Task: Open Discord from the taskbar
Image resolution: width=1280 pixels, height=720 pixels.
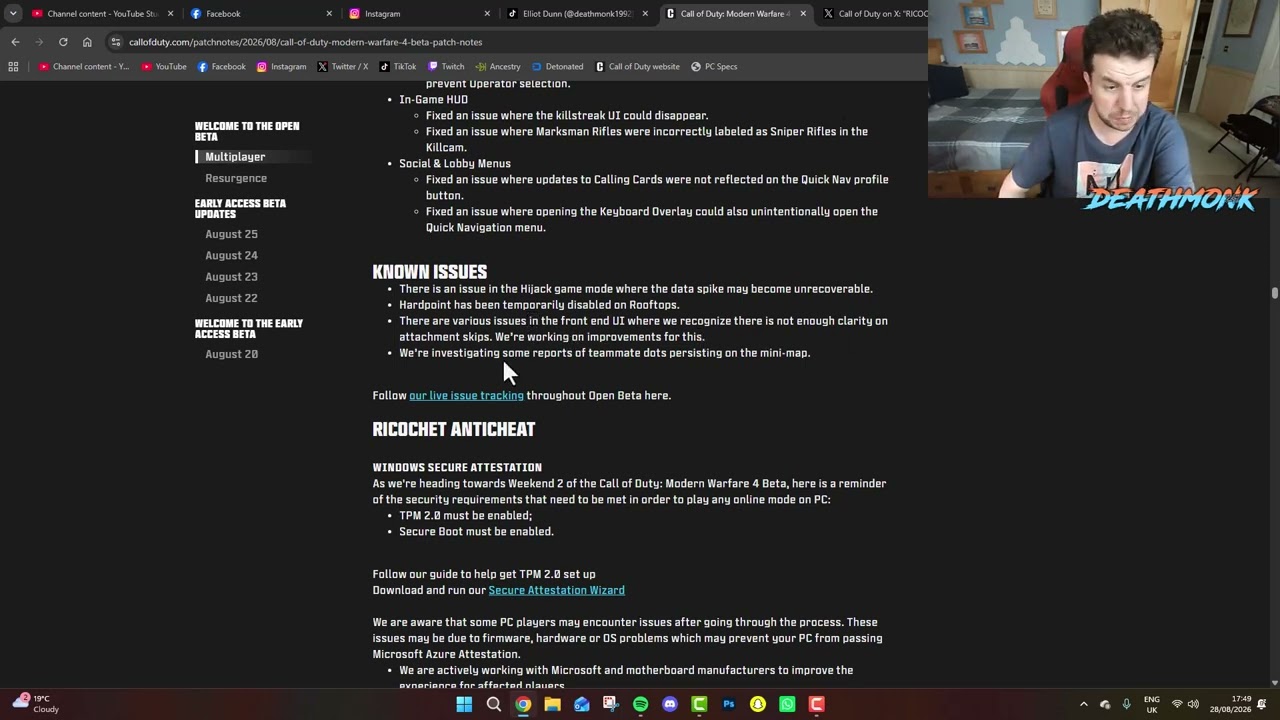Action: pyautogui.click(x=670, y=704)
